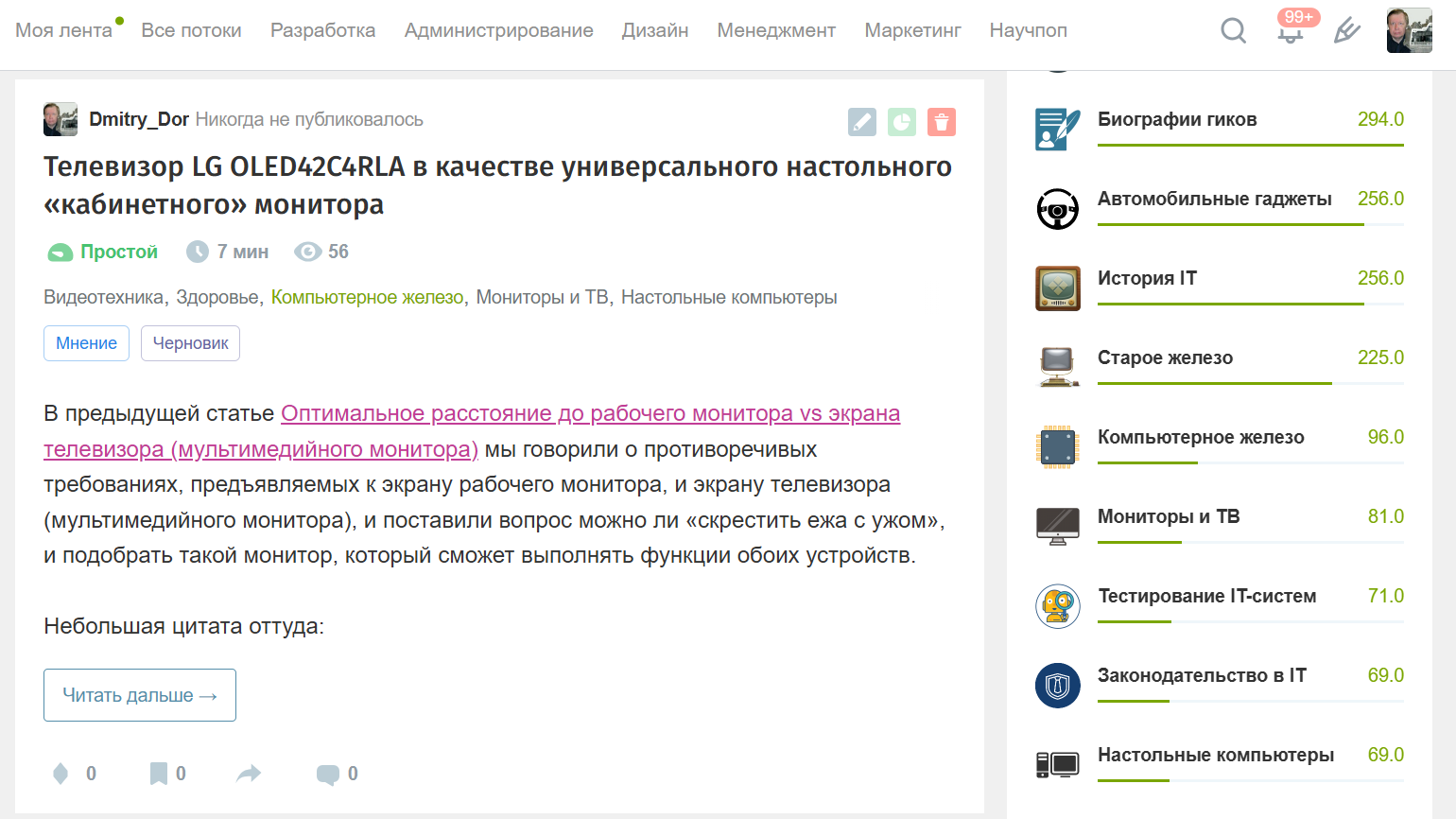Click Dmitry_Dor author avatar
The height and width of the screenshot is (819, 1456).
(x=61, y=119)
